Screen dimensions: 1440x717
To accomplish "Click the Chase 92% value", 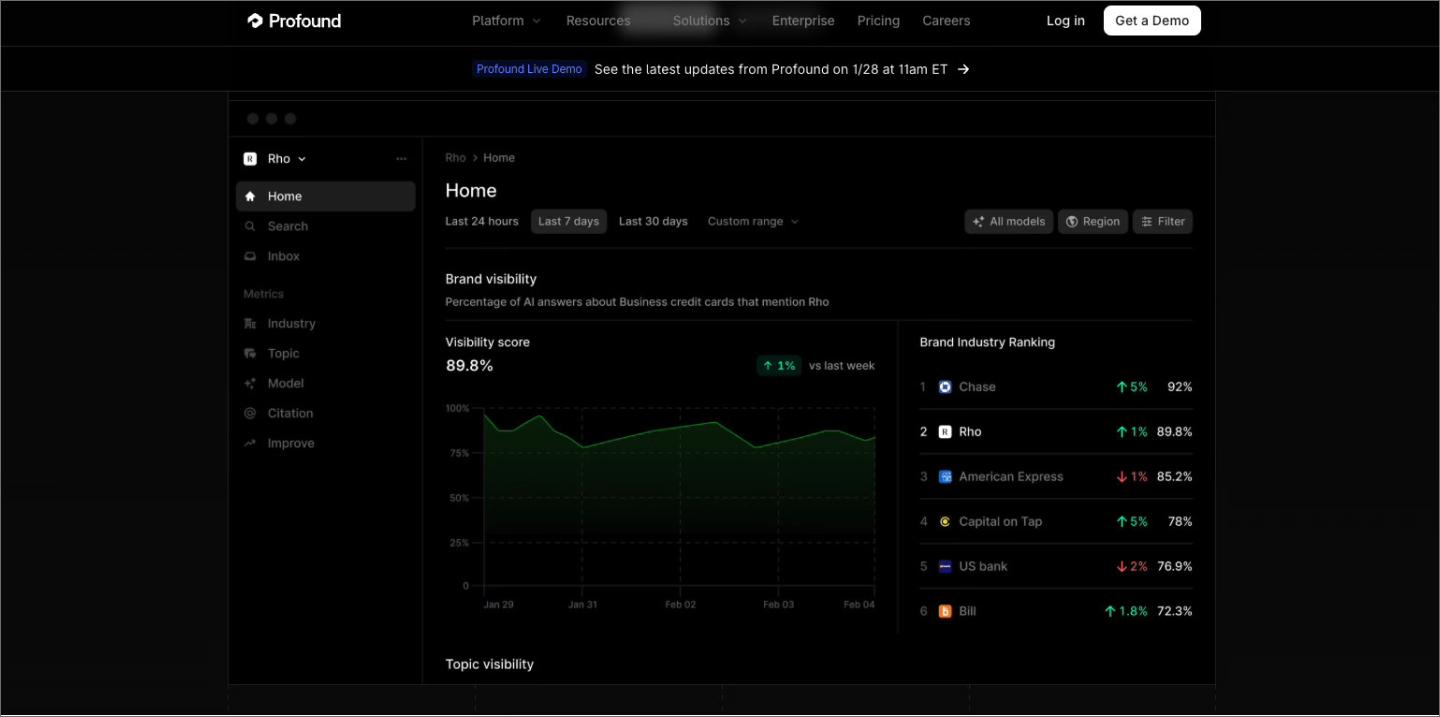I will click(x=1180, y=387).
